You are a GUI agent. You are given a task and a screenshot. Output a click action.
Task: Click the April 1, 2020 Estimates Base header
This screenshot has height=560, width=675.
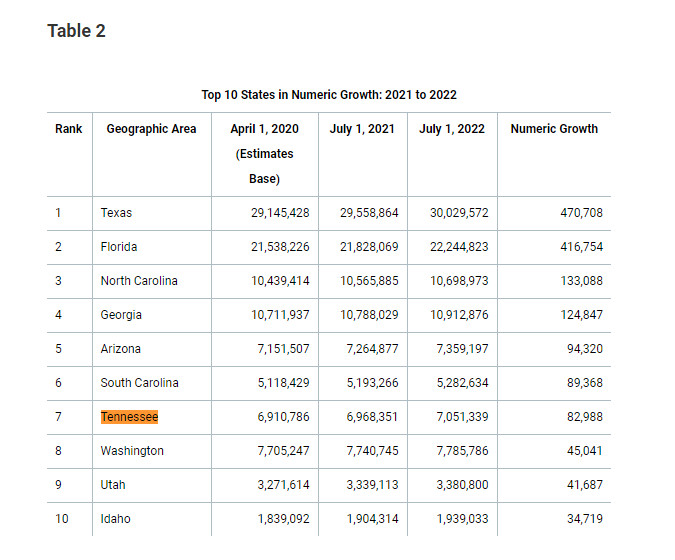coord(264,153)
